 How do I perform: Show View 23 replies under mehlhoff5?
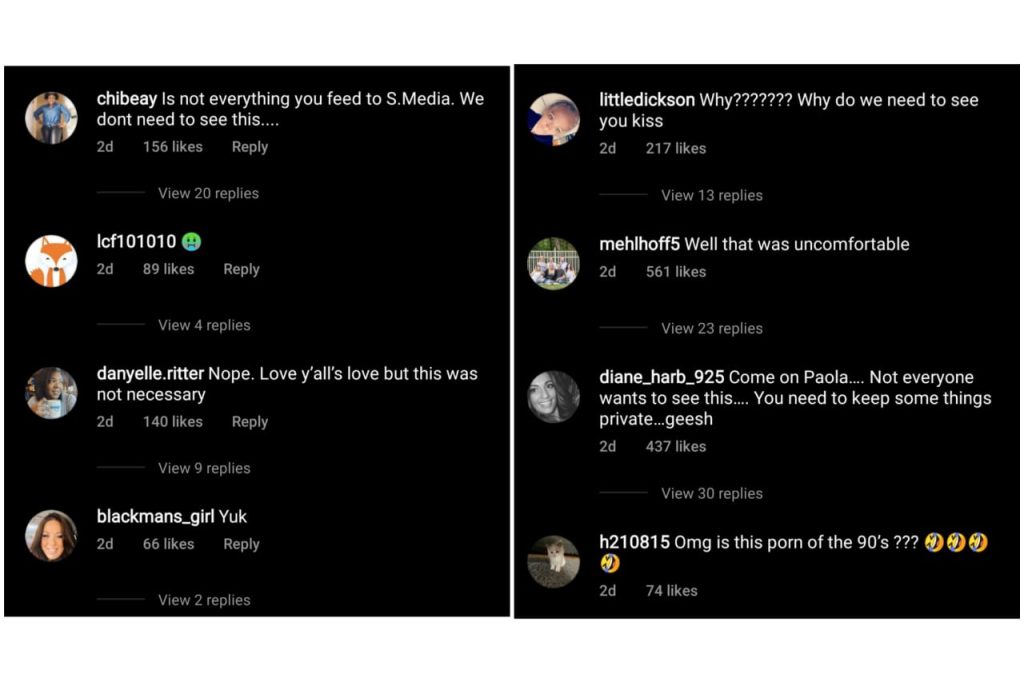coord(711,328)
